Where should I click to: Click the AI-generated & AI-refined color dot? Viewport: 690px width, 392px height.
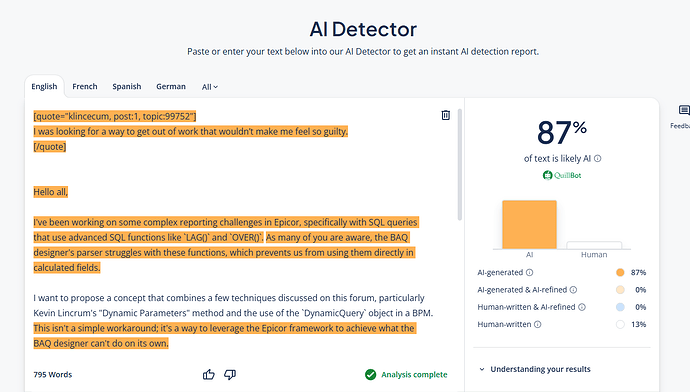(x=620, y=289)
